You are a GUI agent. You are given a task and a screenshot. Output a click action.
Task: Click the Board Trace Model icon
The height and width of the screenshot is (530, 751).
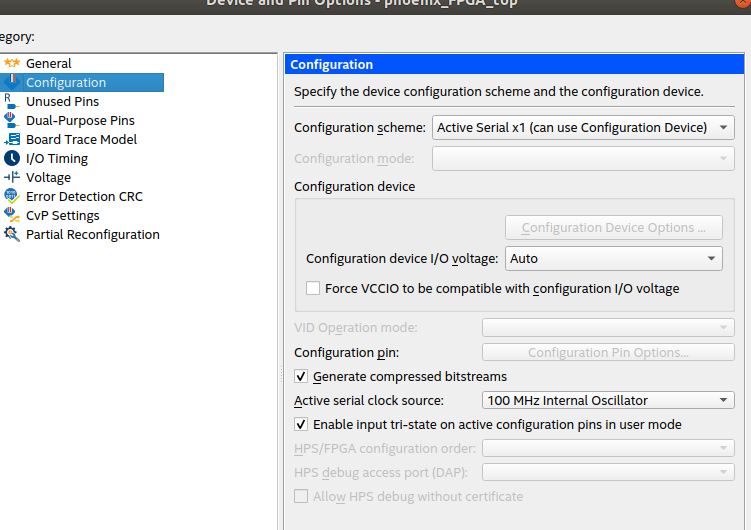[x=12, y=139]
